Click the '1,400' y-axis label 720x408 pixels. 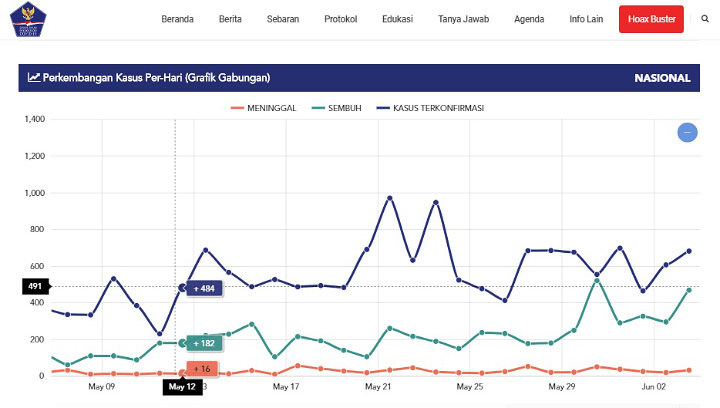point(35,119)
